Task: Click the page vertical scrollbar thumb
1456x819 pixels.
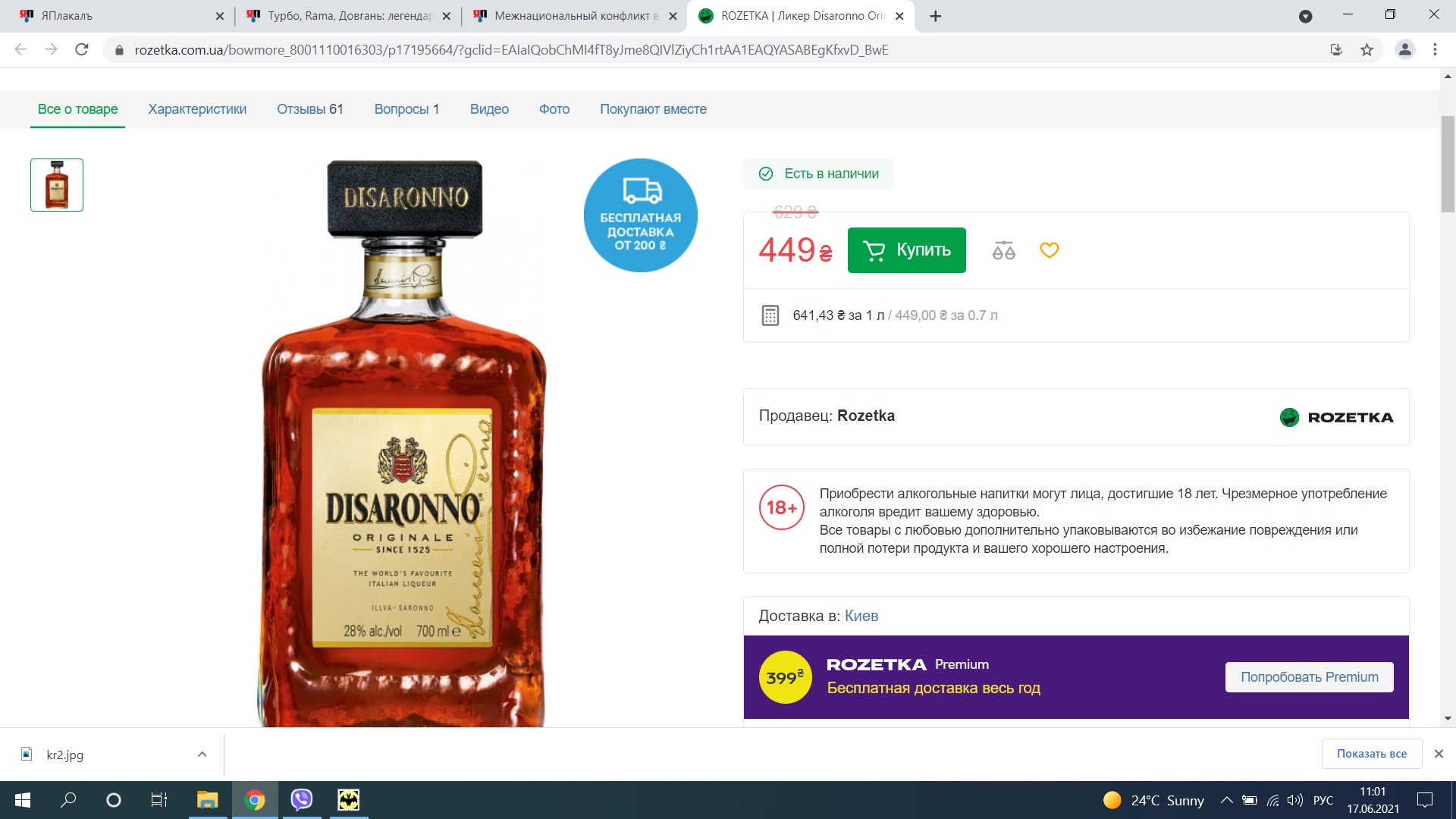Action: [1448, 164]
